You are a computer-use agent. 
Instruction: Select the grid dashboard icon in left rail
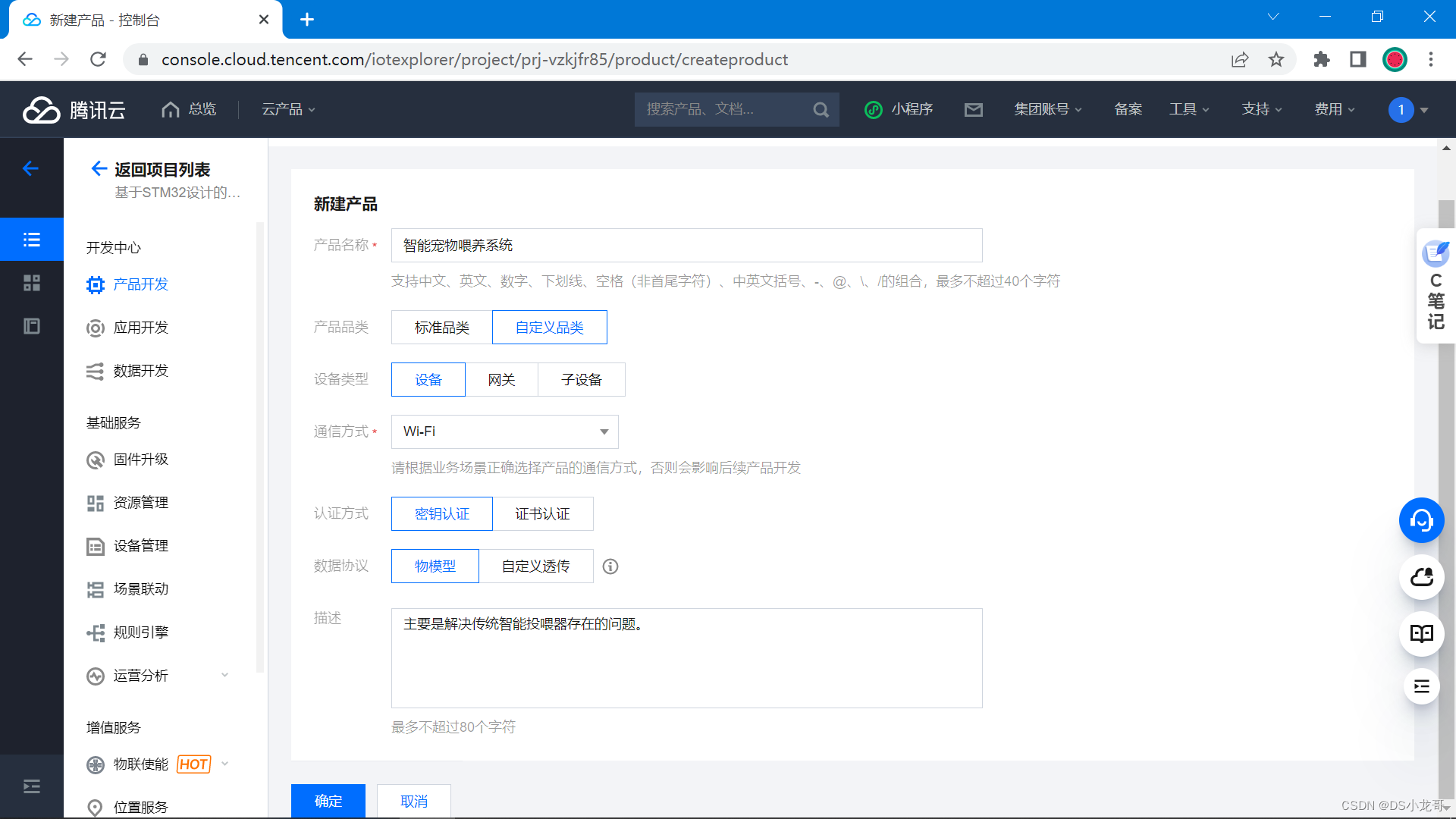pyautogui.click(x=32, y=283)
